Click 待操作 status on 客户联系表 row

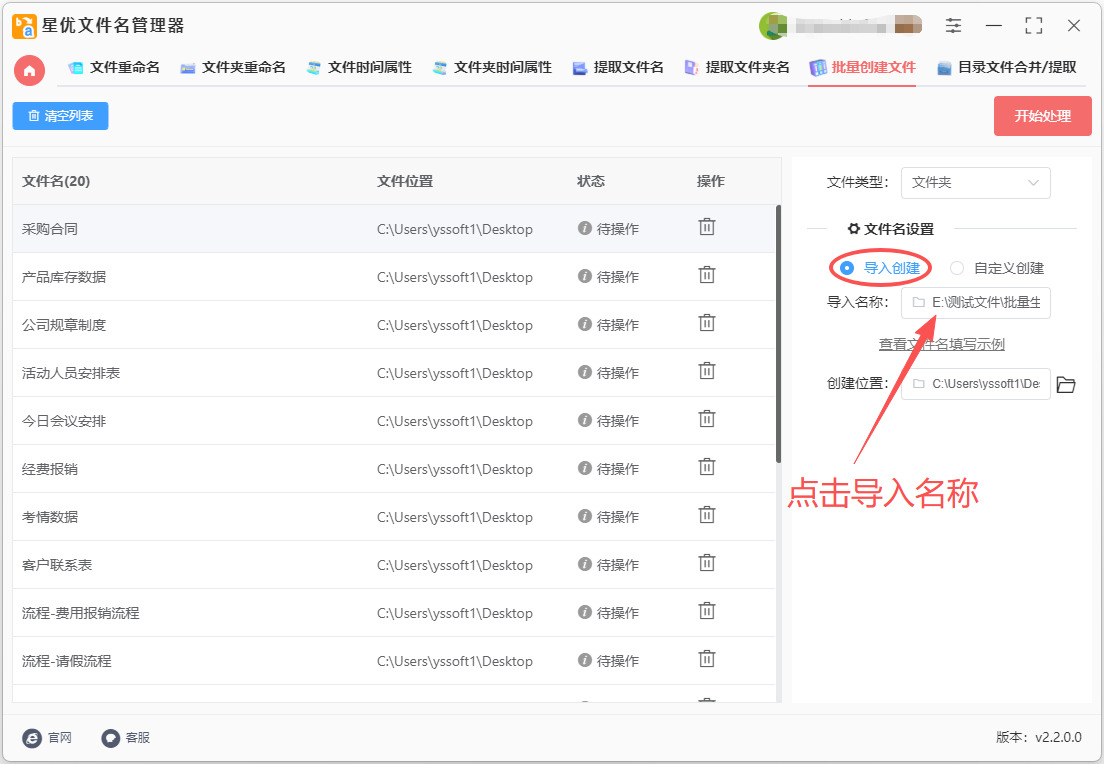[617, 565]
